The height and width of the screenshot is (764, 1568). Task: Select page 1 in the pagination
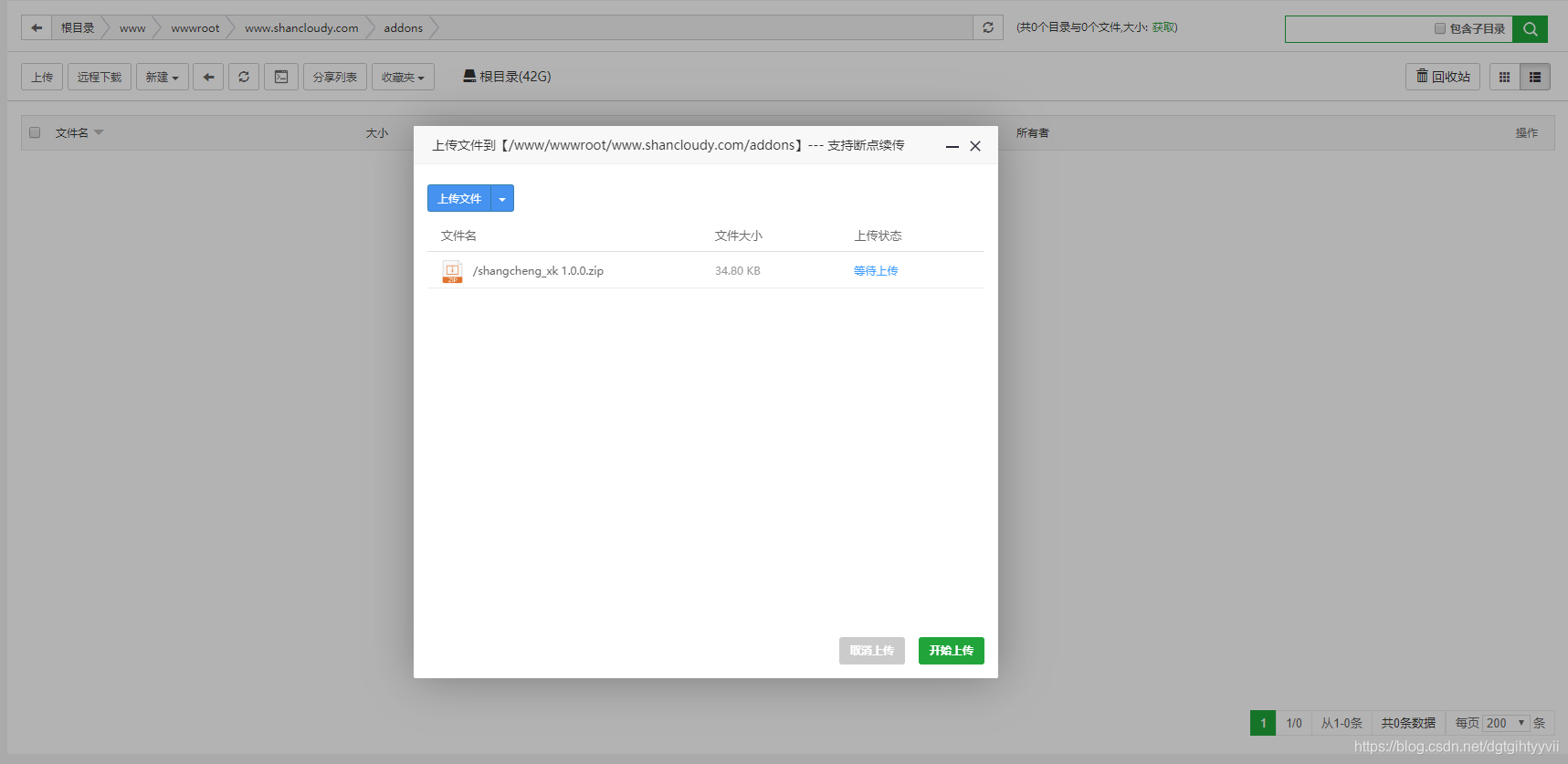click(x=1263, y=723)
